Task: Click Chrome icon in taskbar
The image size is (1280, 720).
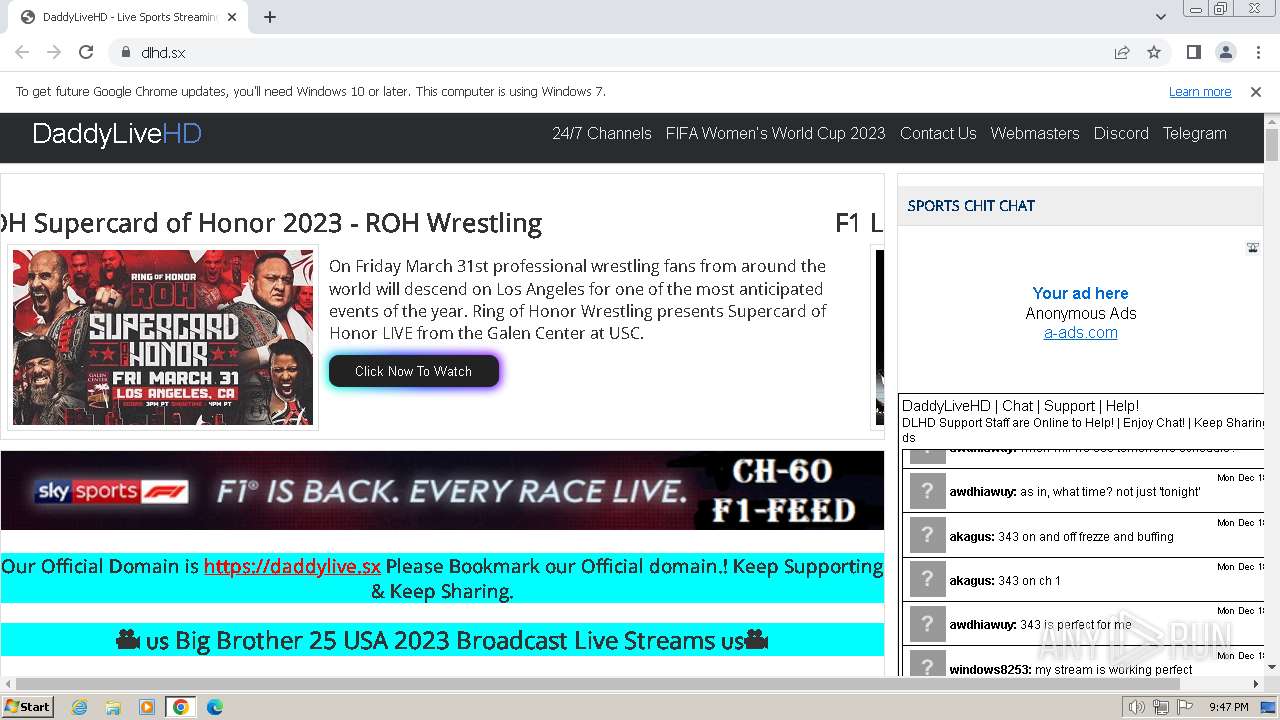Action: tap(181, 707)
